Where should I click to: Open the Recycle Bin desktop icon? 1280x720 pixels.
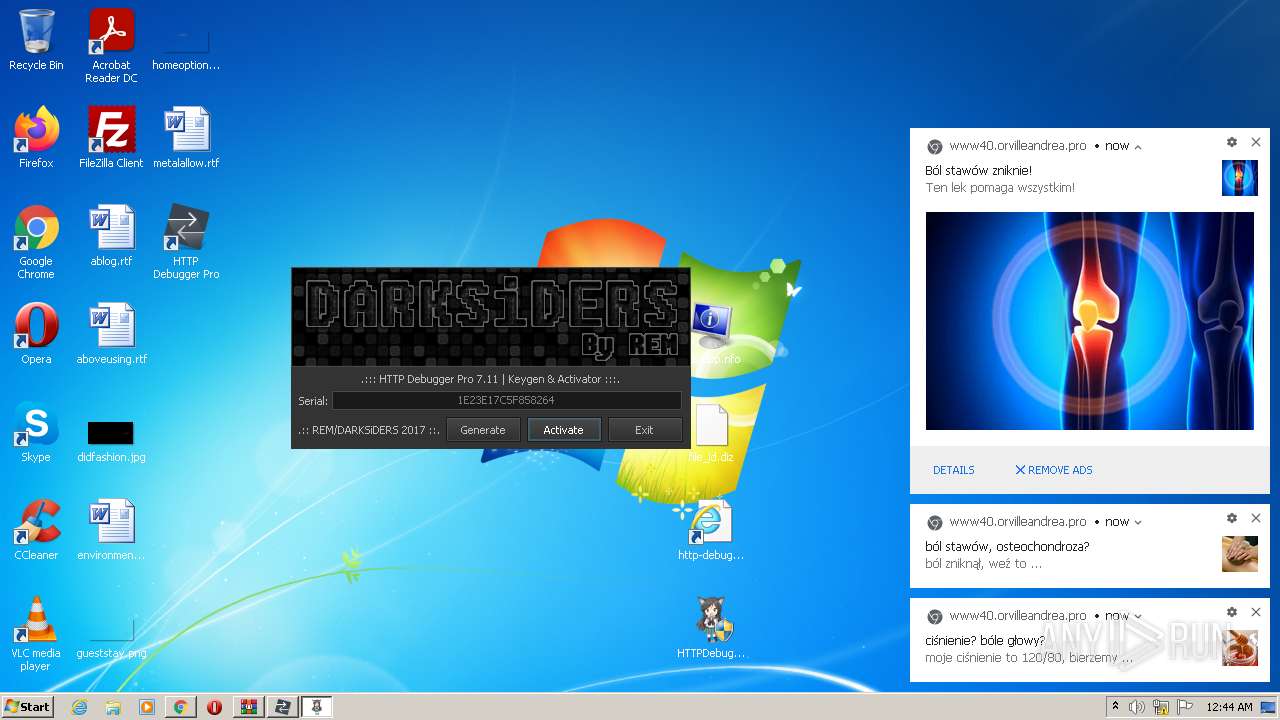coord(36,40)
